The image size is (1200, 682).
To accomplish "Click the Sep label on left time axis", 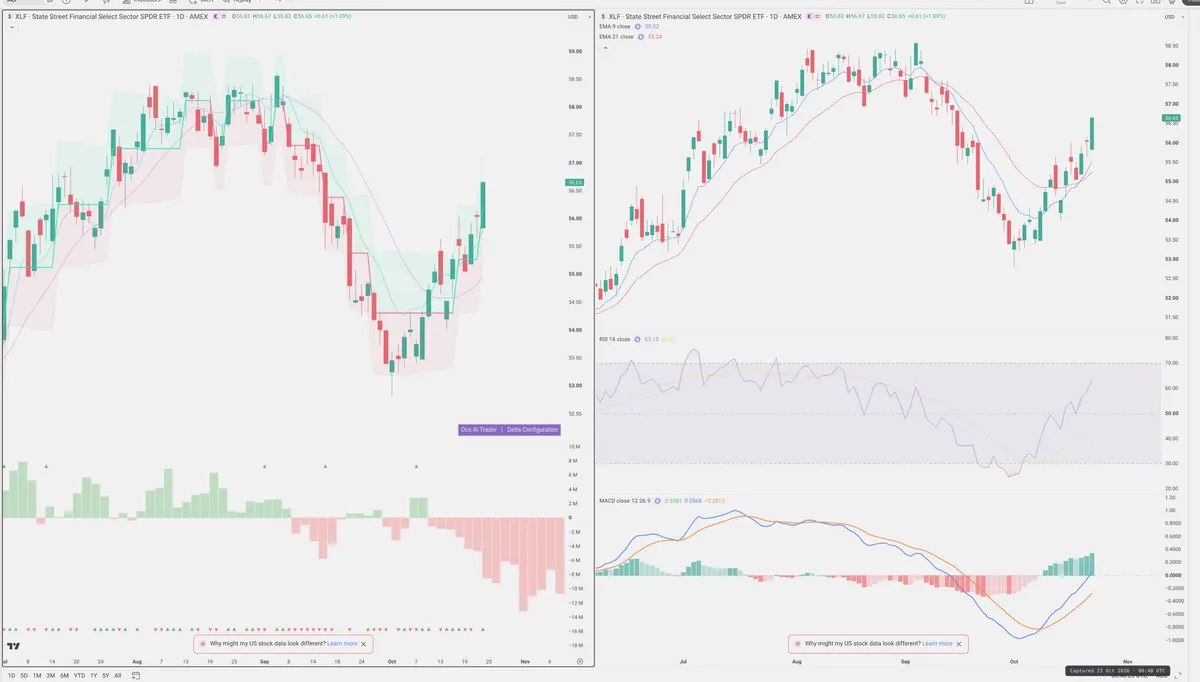I will point(265,662).
